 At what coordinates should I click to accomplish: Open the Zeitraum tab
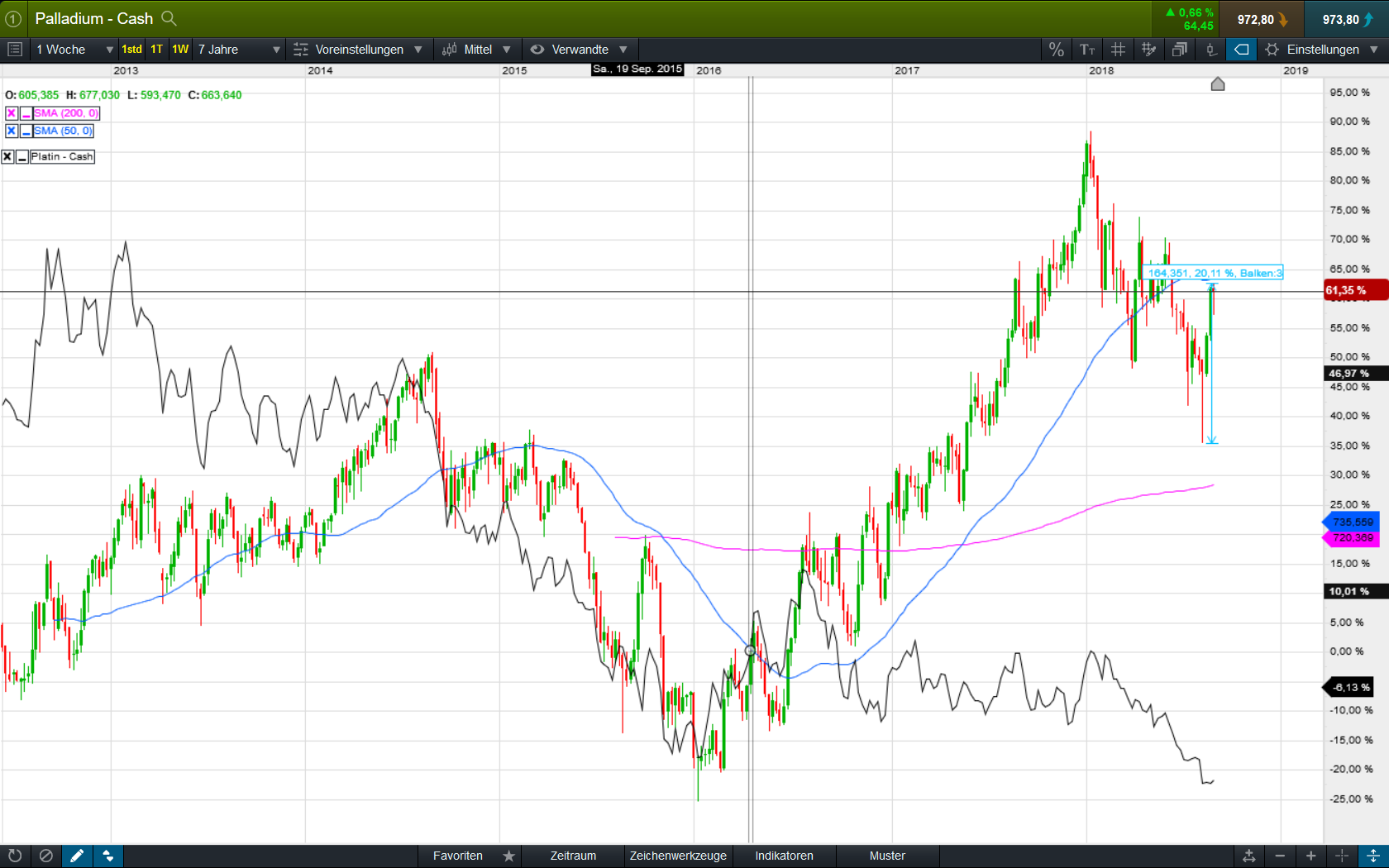(573, 856)
